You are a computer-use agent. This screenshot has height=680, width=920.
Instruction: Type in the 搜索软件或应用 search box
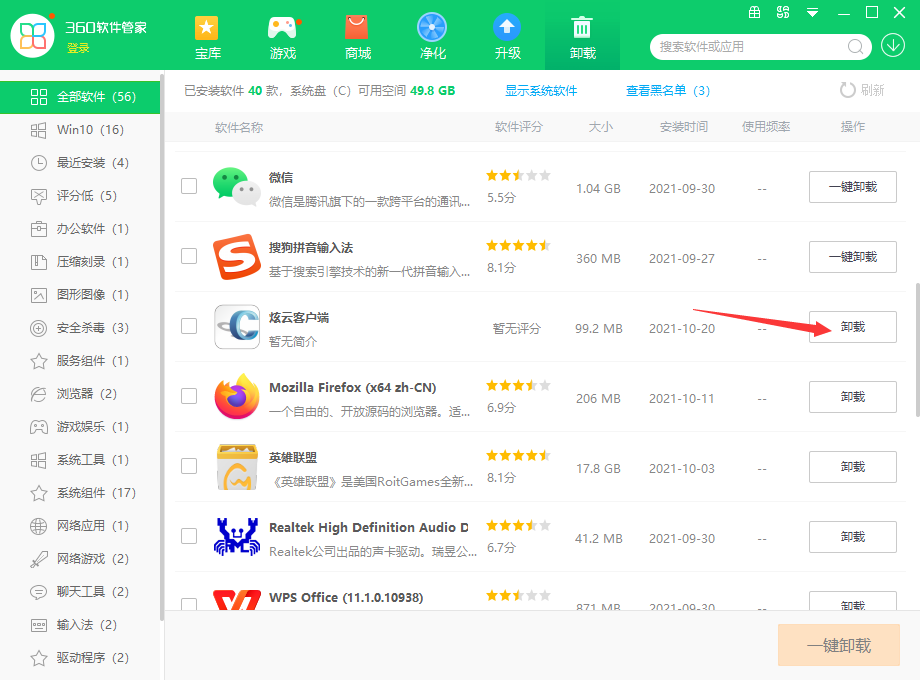click(750, 47)
